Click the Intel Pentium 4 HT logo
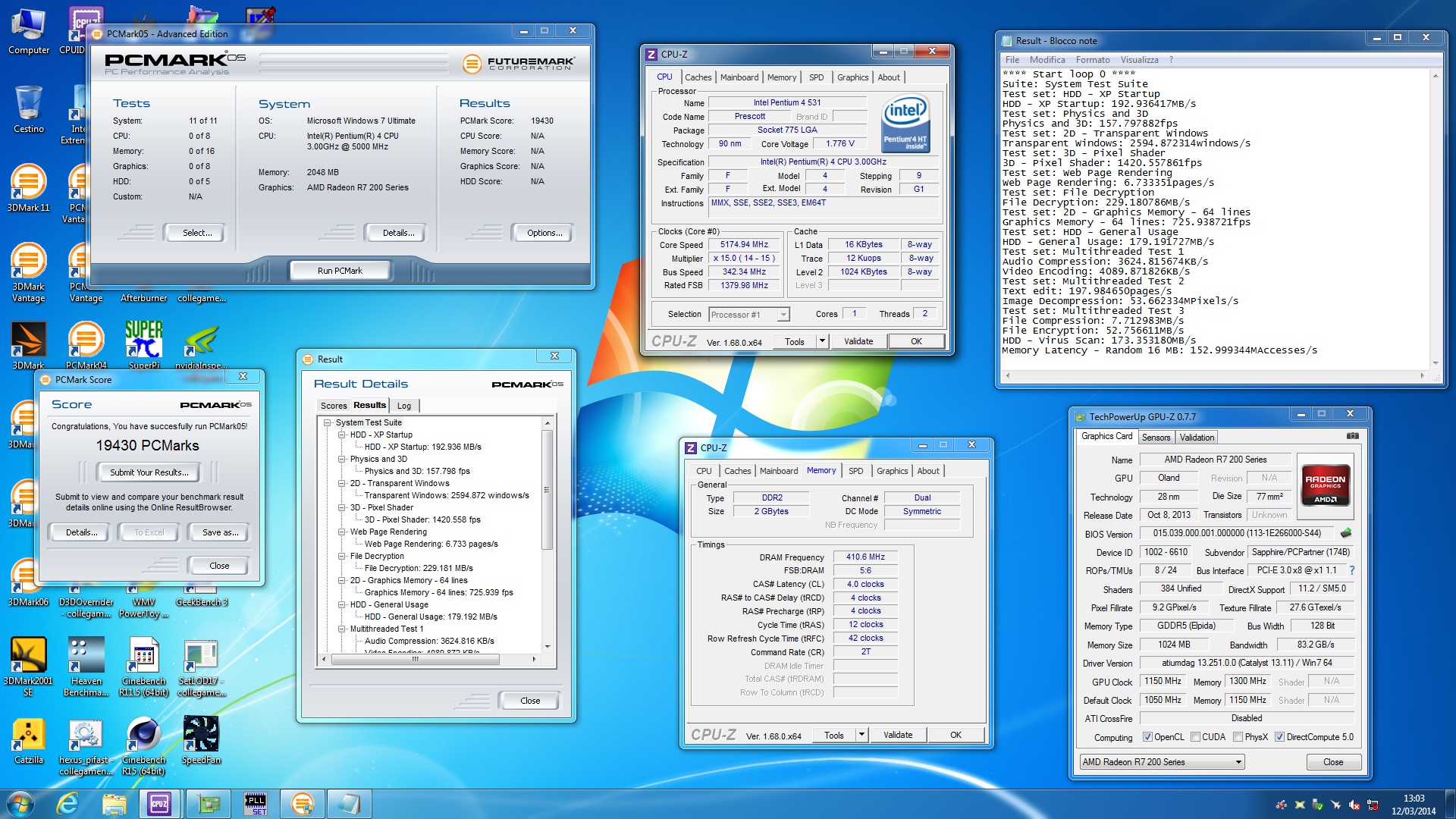Viewport: 1456px width, 819px height. [905, 124]
